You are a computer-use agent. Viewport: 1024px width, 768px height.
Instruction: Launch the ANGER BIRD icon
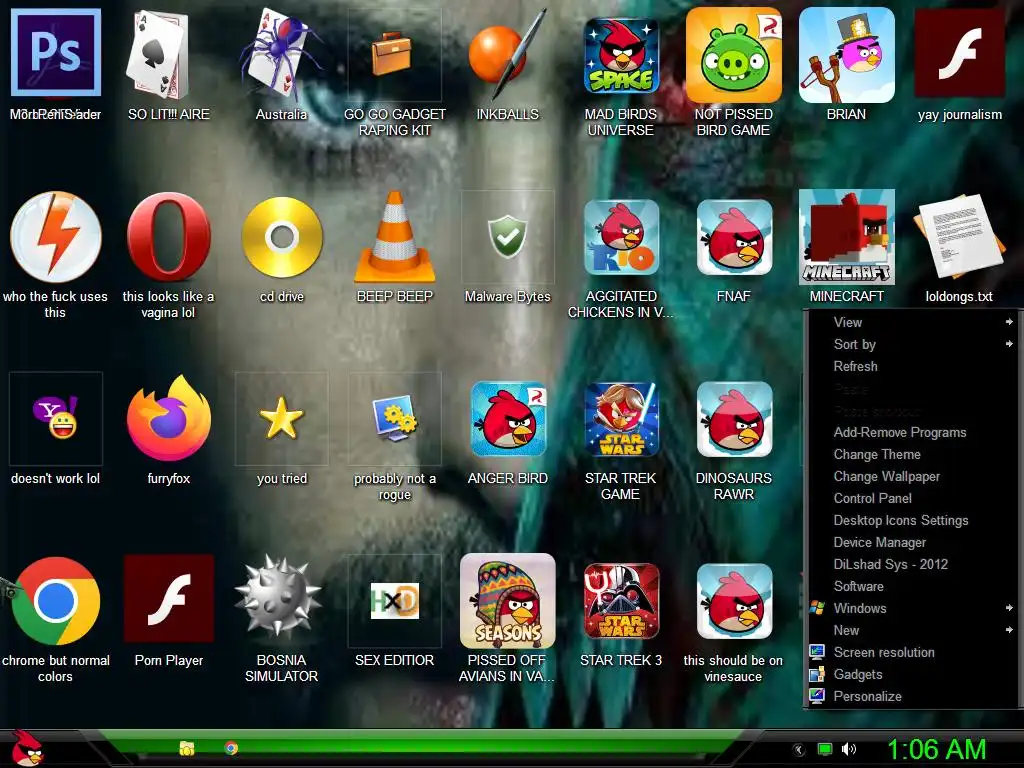coord(508,419)
